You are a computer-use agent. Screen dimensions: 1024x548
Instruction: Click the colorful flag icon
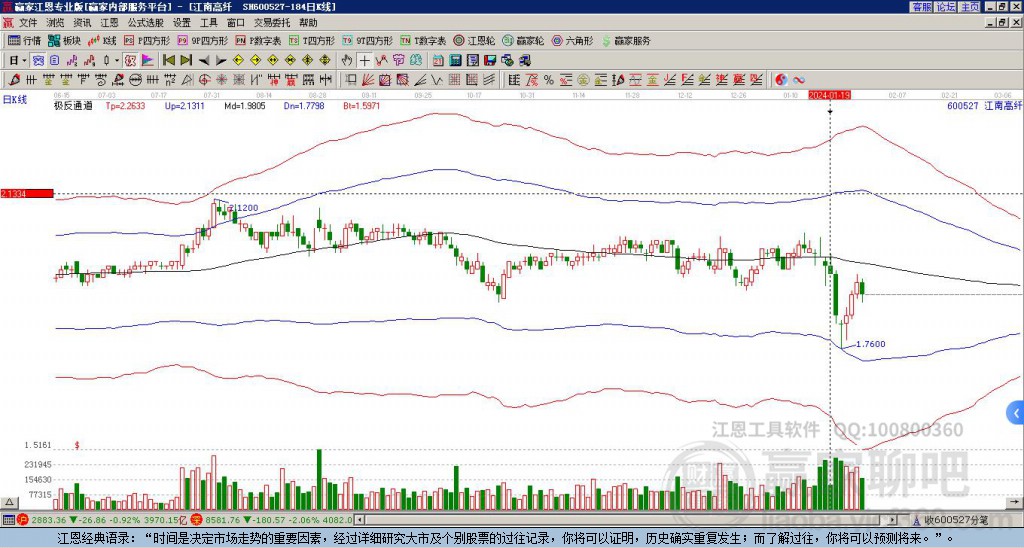(148, 60)
